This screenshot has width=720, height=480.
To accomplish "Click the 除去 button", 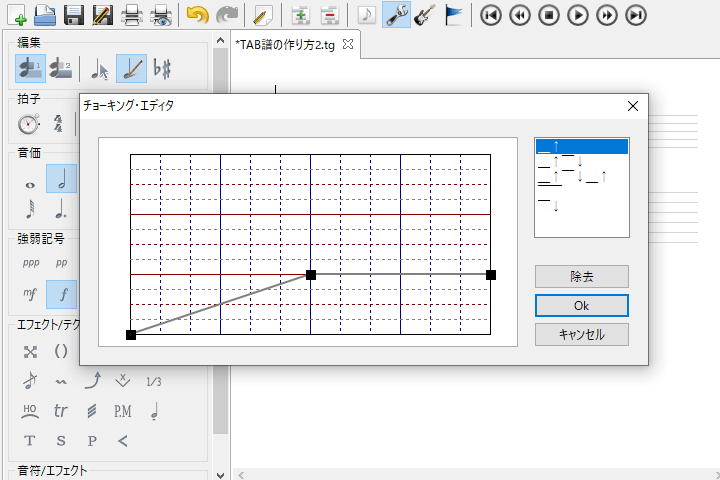I will tap(581, 276).
